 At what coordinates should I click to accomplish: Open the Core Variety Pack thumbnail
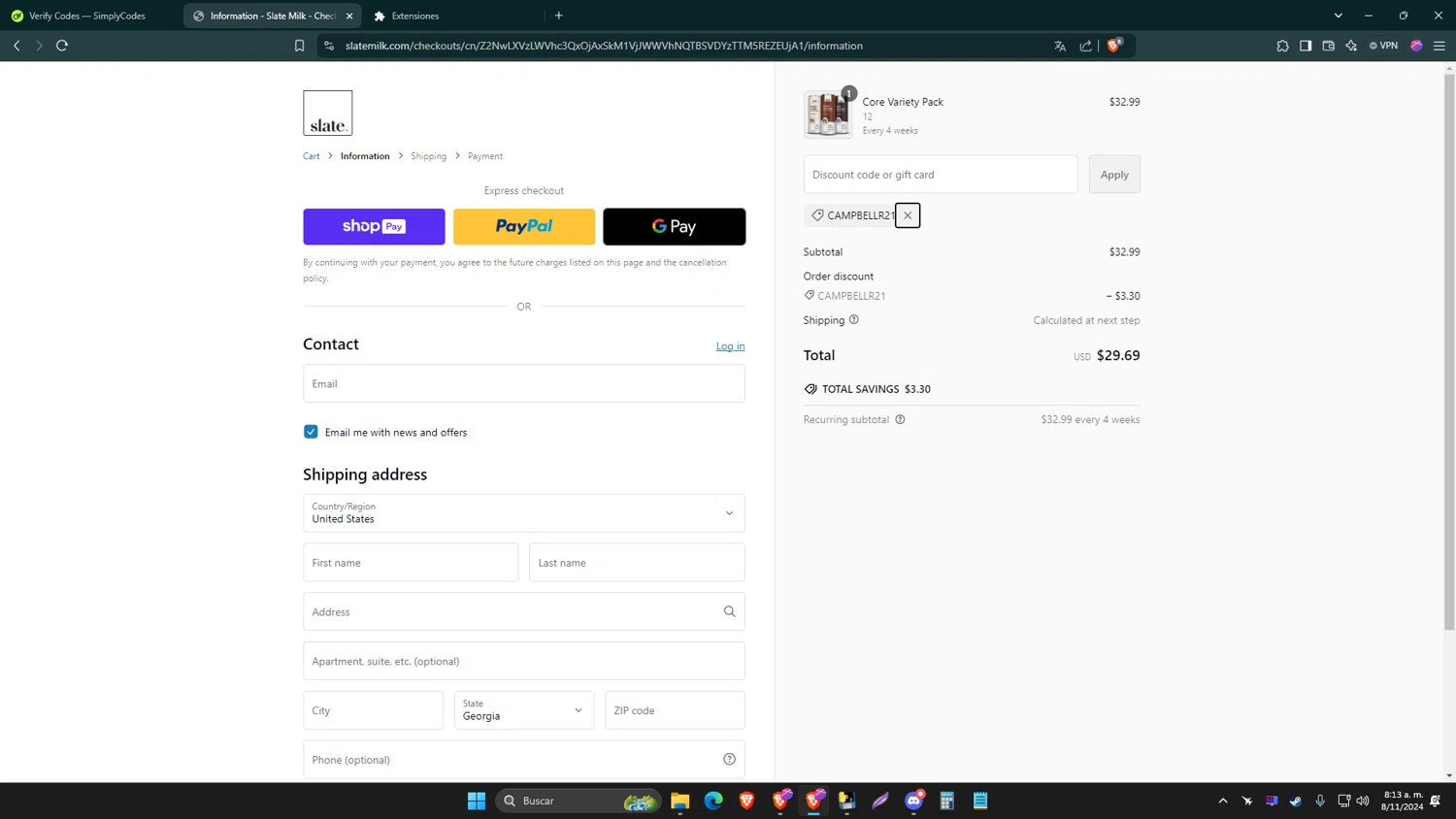(828, 115)
